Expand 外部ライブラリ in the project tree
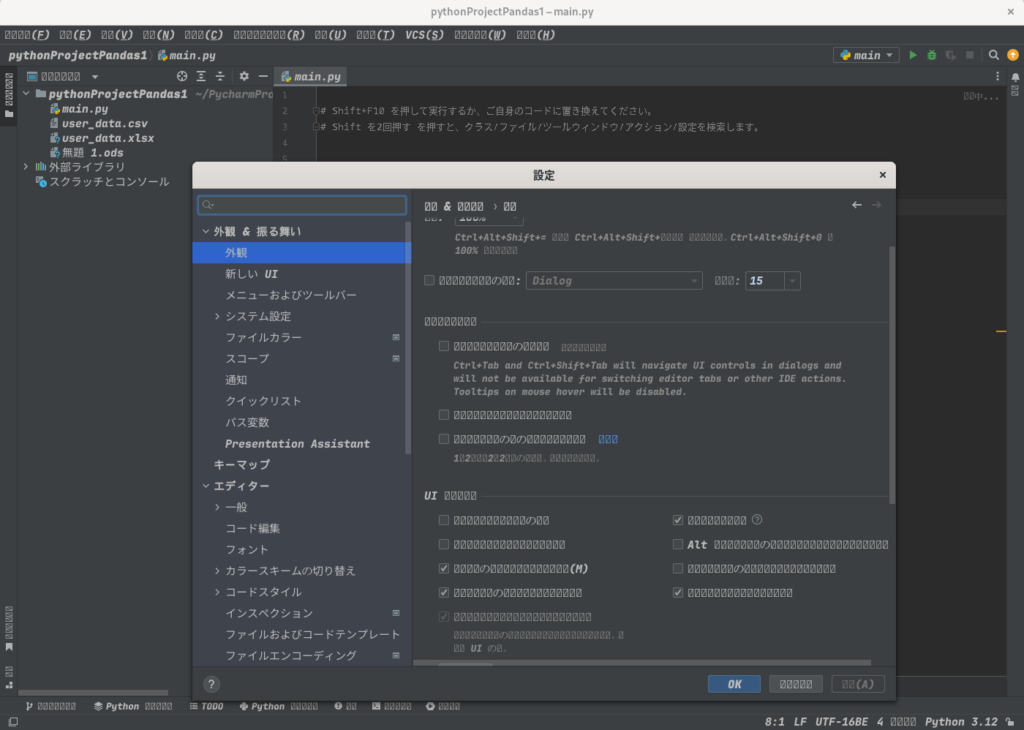 click(26, 167)
